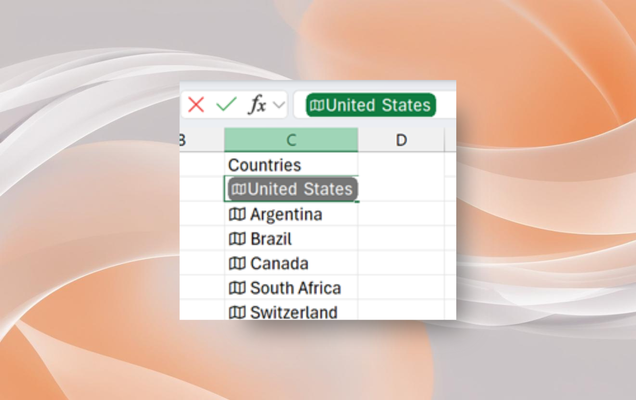Open the Argentina geography data card icon
The width and height of the screenshot is (636, 400).
(237, 214)
